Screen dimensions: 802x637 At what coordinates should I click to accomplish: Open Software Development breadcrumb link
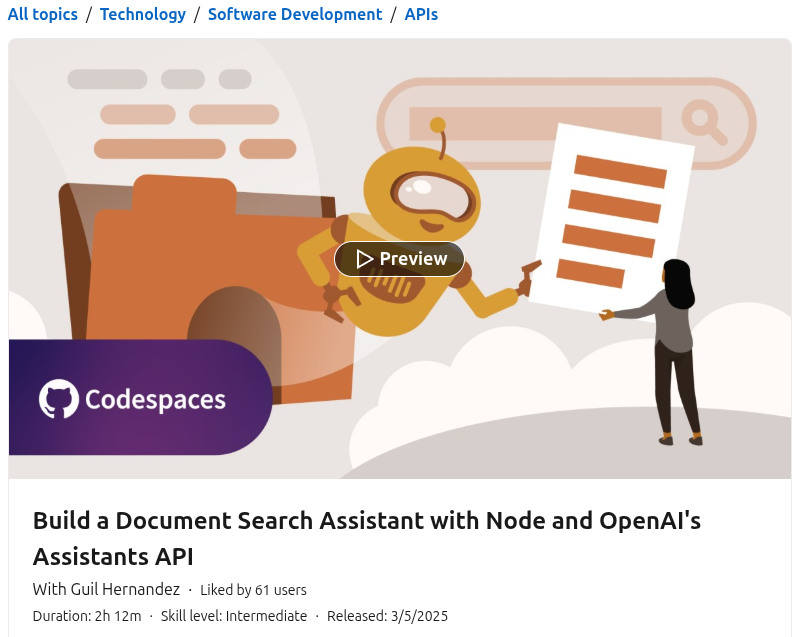point(295,14)
